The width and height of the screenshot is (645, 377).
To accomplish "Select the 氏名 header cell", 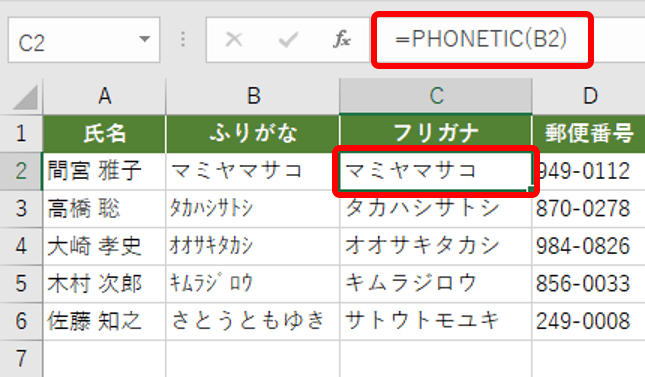I will coord(104,134).
